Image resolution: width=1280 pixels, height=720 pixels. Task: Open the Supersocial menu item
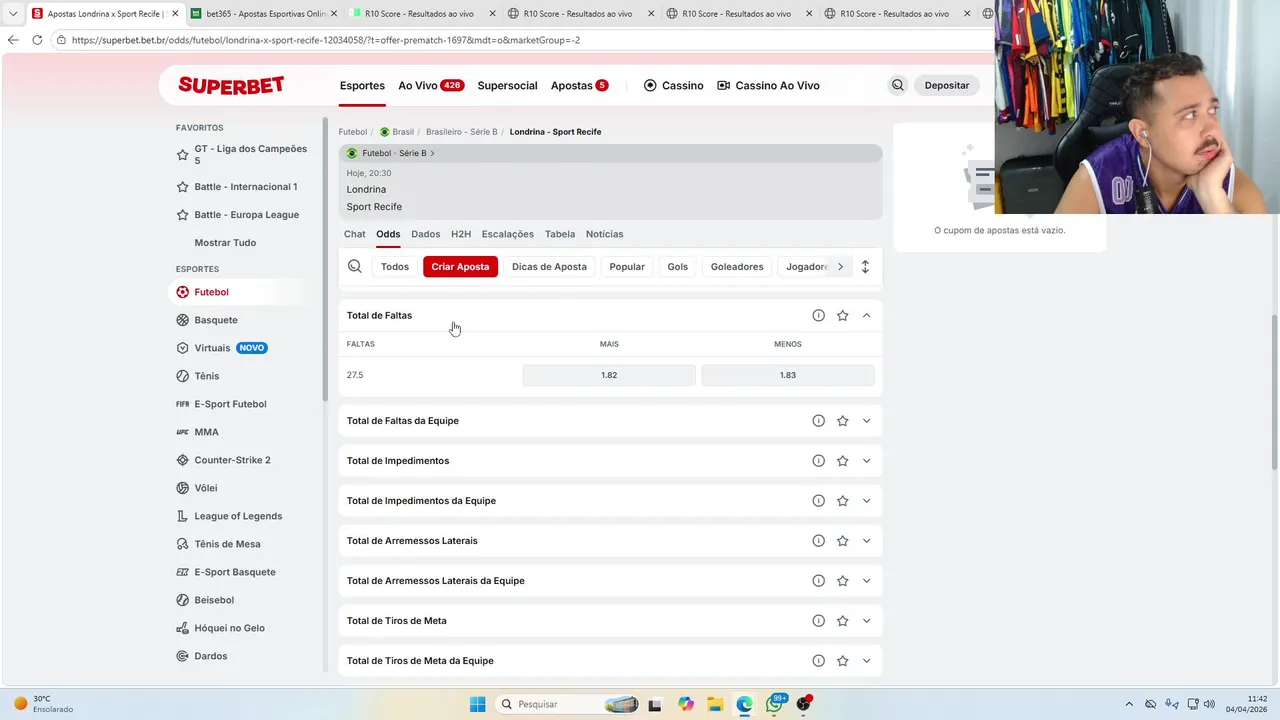pyautogui.click(x=507, y=85)
